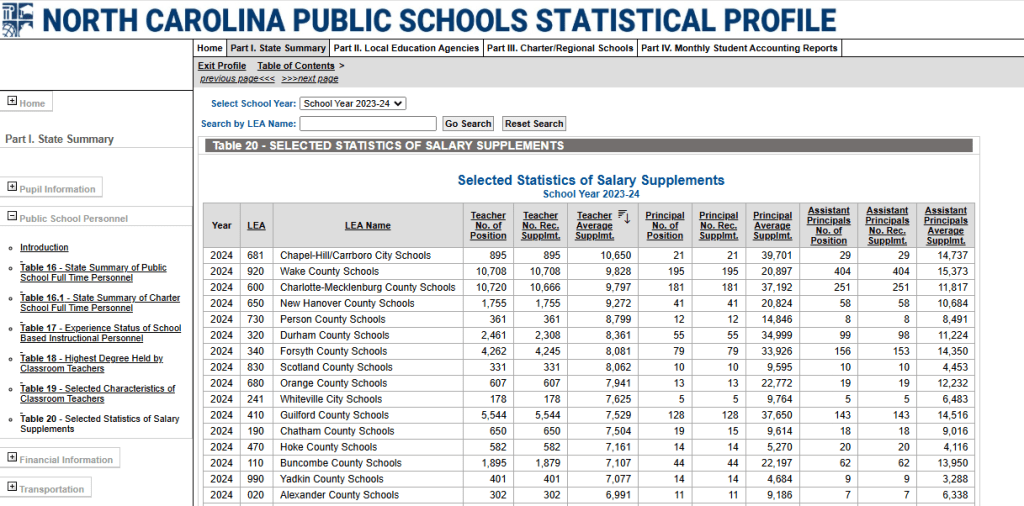Click the Search by LEA Name field

(368, 124)
